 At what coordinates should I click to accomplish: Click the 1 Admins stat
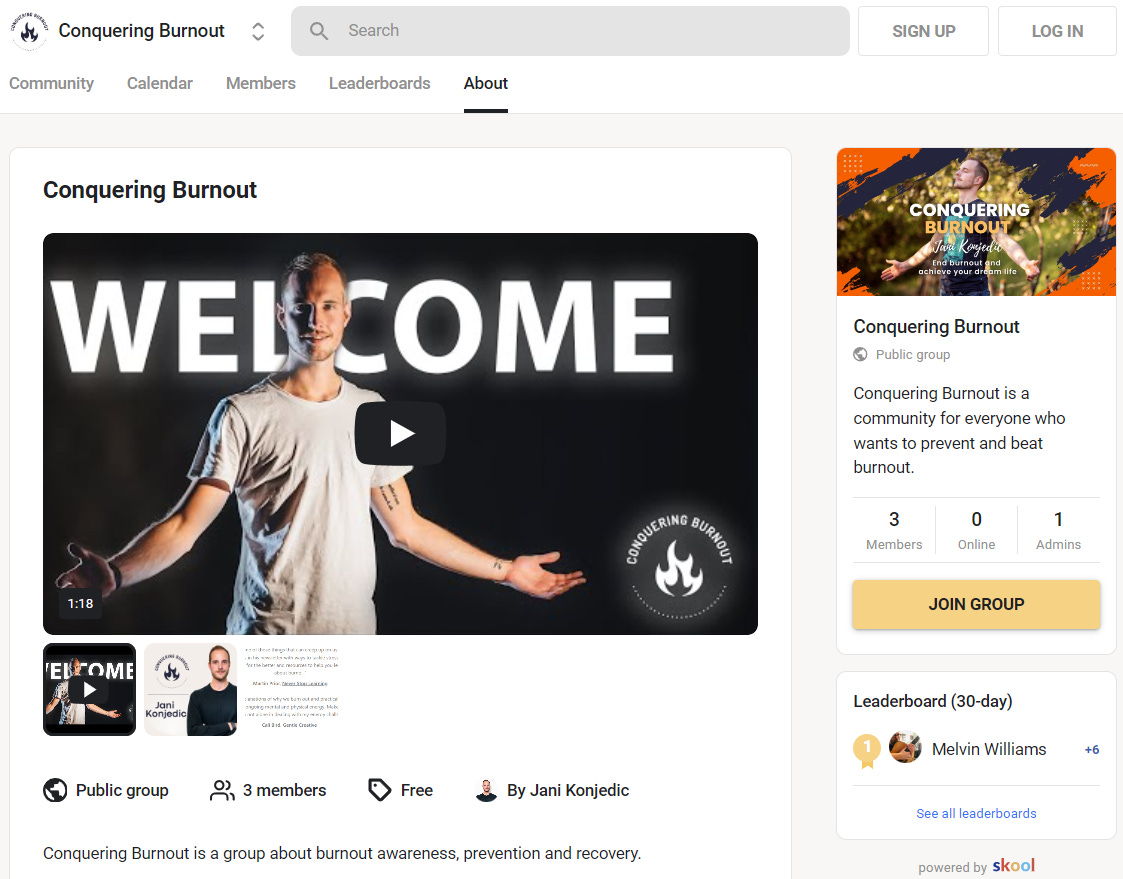click(1058, 530)
